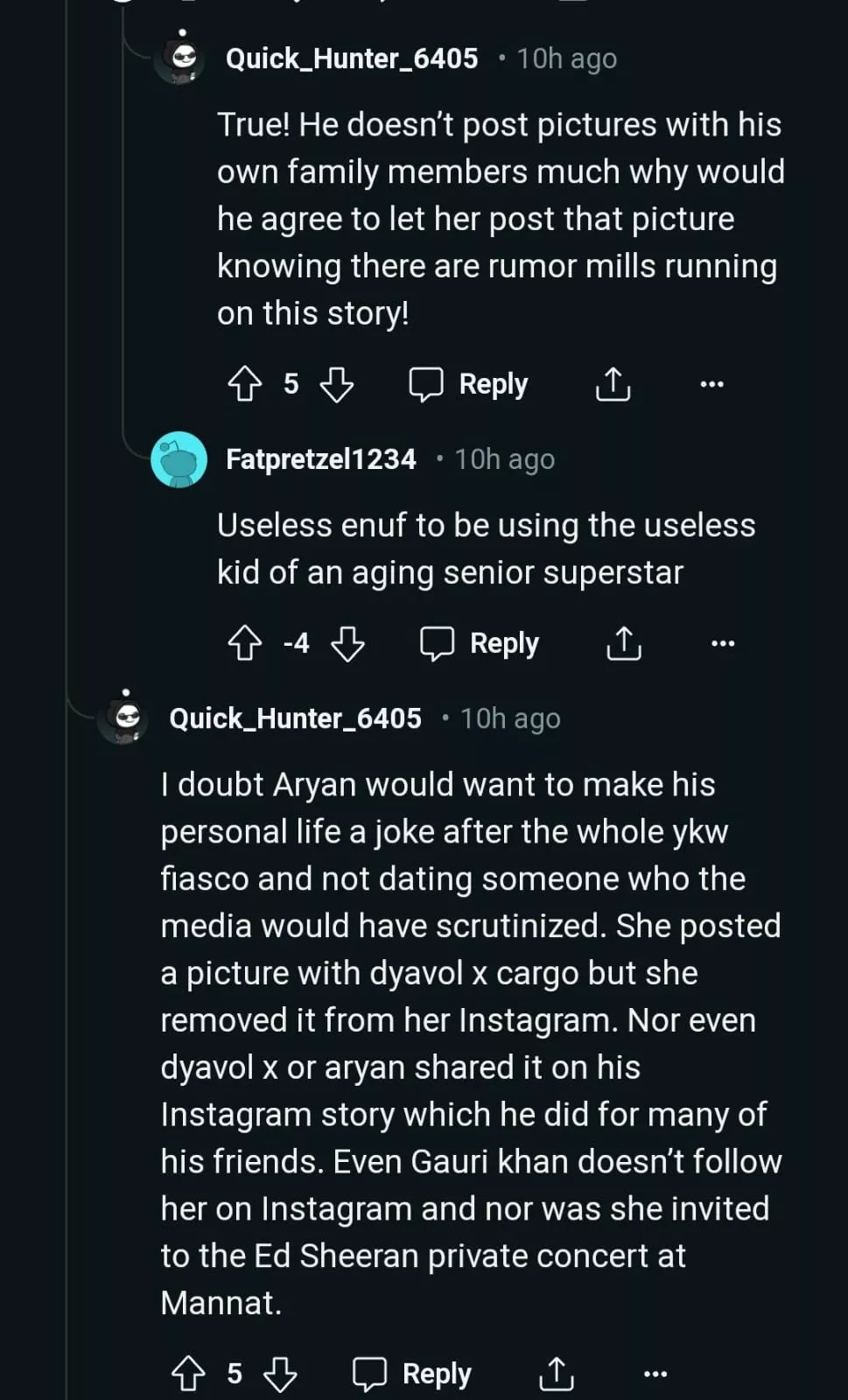Reply to the 'rumor mills' comment
The width and height of the screenshot is (848, 1400).
(x=469, y=384)
